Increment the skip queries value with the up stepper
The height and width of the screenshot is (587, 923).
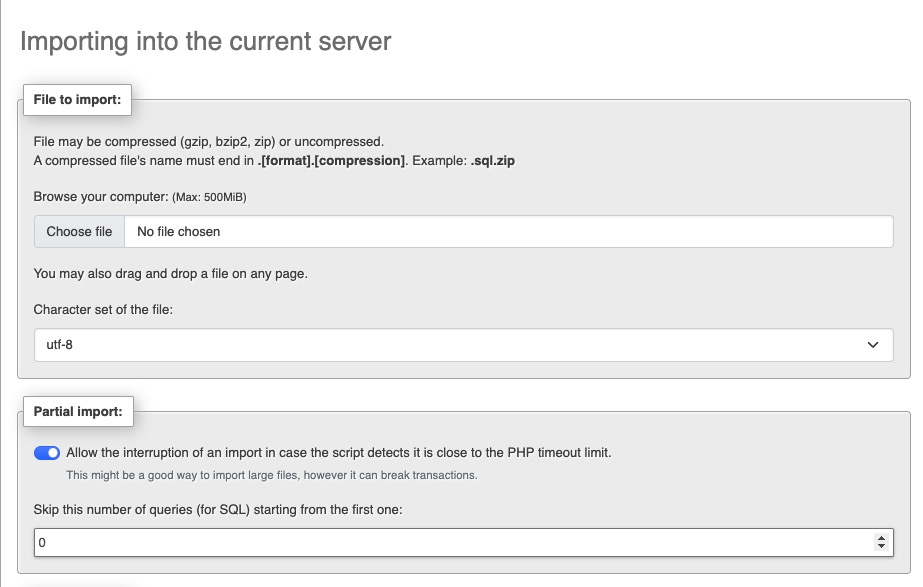pyautogui.click(x=881, y=538)
